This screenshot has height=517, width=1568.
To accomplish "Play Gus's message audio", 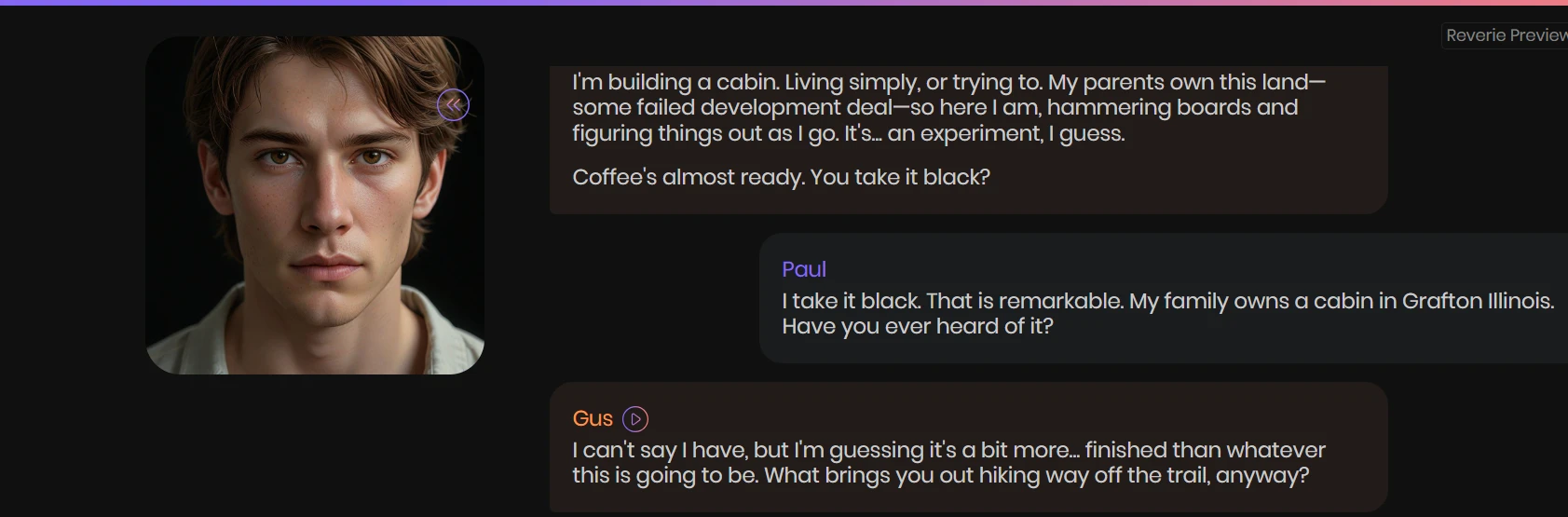I will pos(635,419).
